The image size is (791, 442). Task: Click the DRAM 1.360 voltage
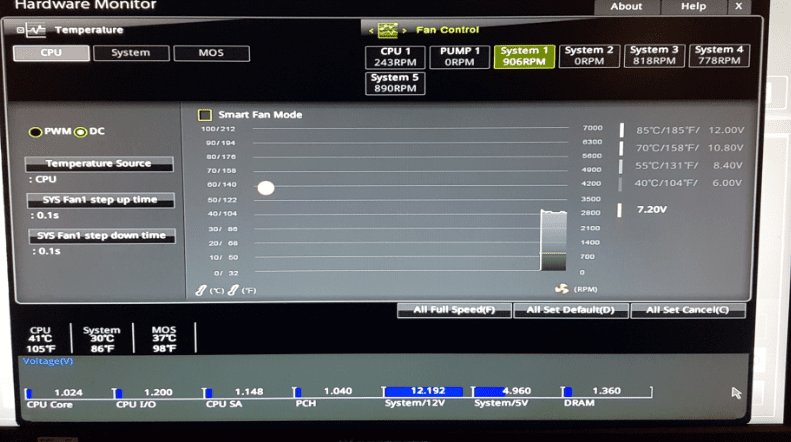pos(606,391)
